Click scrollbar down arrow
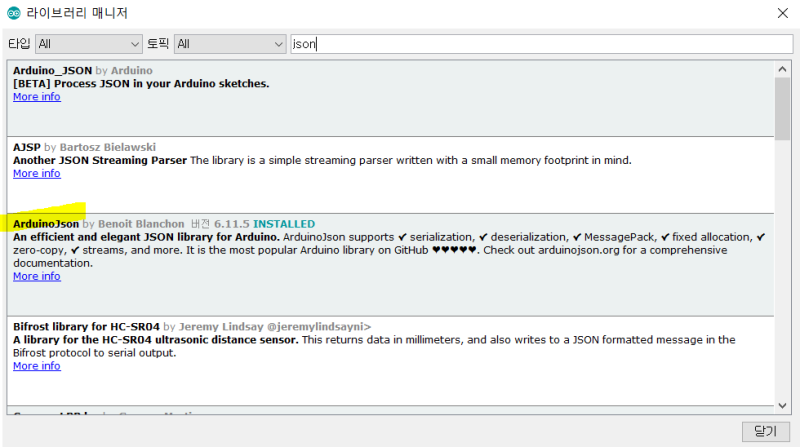The image size is (800, 447). point(782,406)
